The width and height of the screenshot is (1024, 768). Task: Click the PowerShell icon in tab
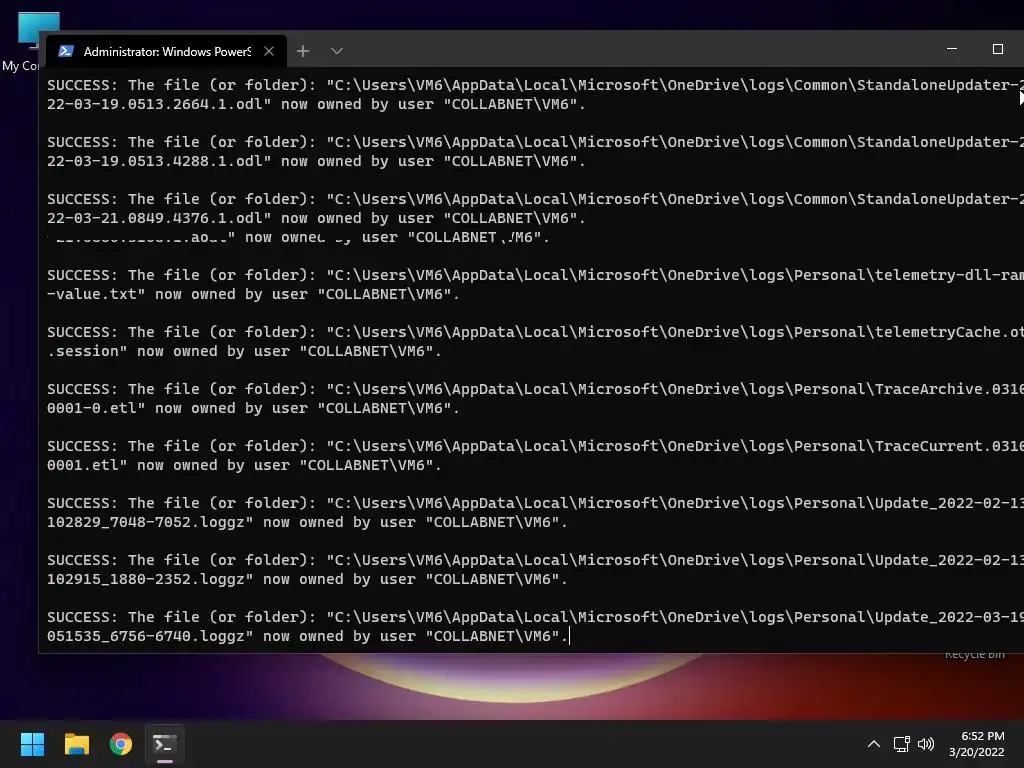click(66, 51)
